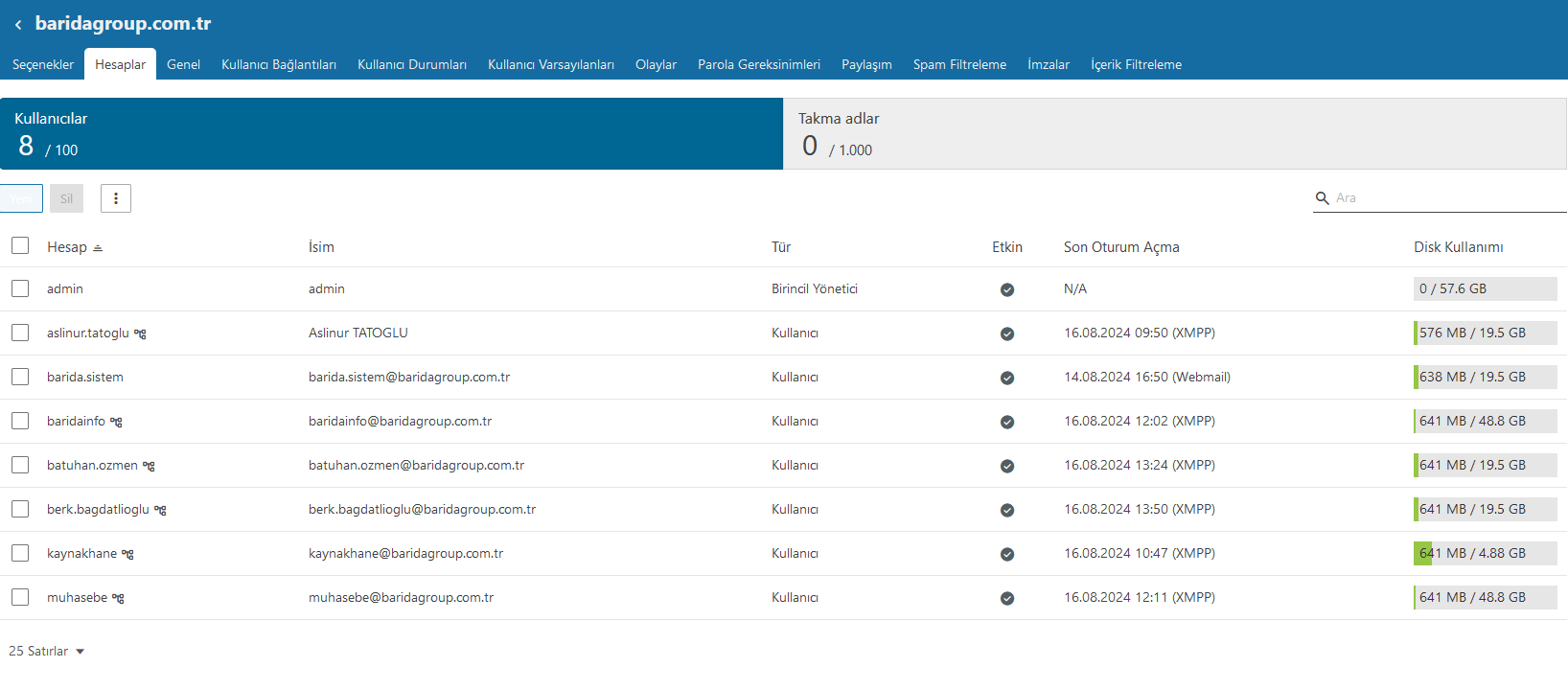Sort by the Hesap column header
Viewport: 1568px width, 690px height.
[x=67, y=247]
